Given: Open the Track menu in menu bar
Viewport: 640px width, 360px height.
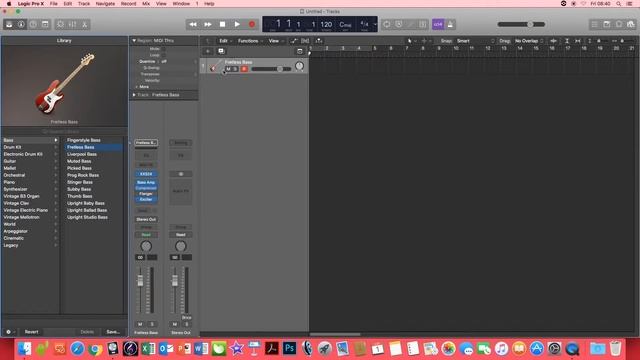Looking at the screenshot, I should click(x=84, y=4).
